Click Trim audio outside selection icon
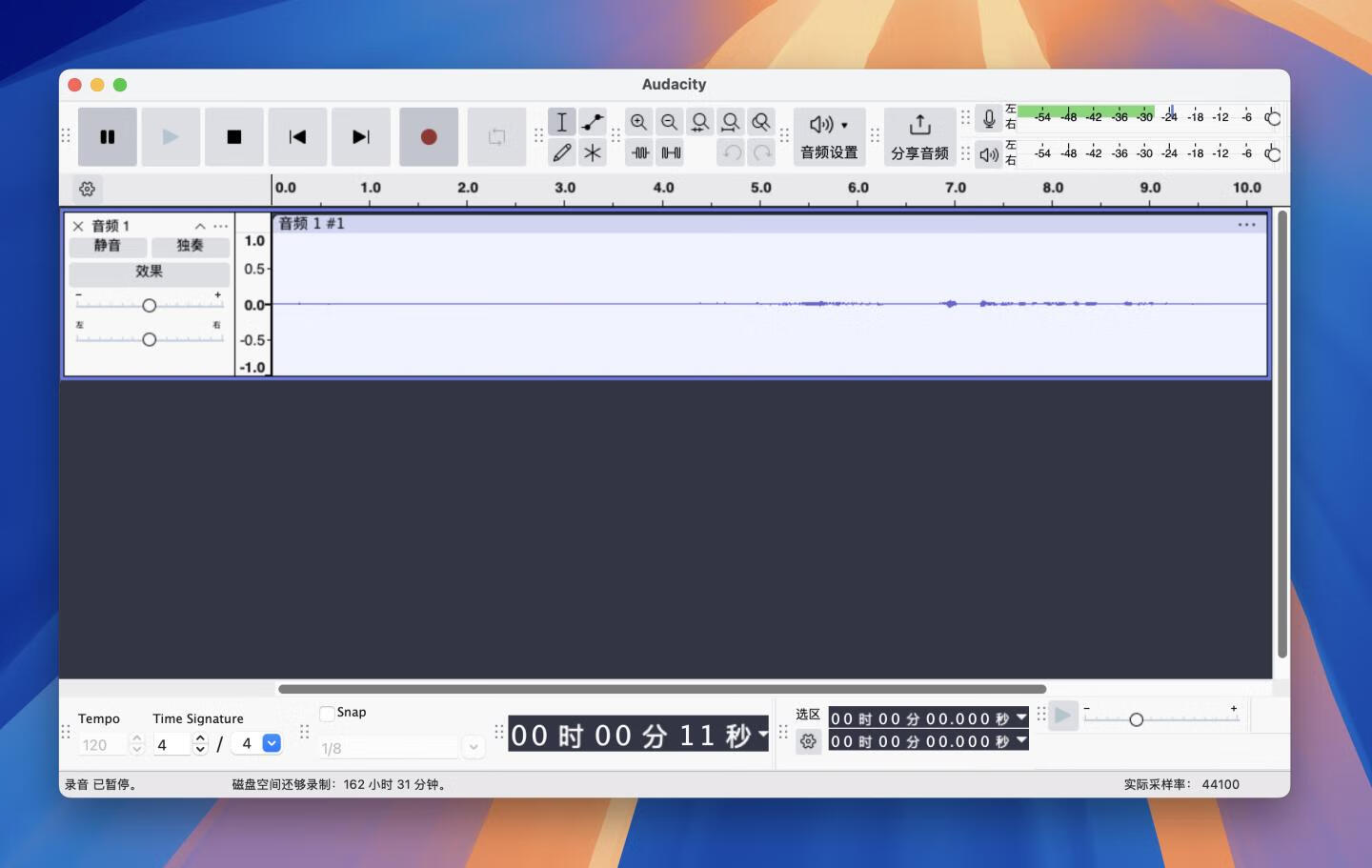This screenshot has height=868, width=1372. pos(640,152)
